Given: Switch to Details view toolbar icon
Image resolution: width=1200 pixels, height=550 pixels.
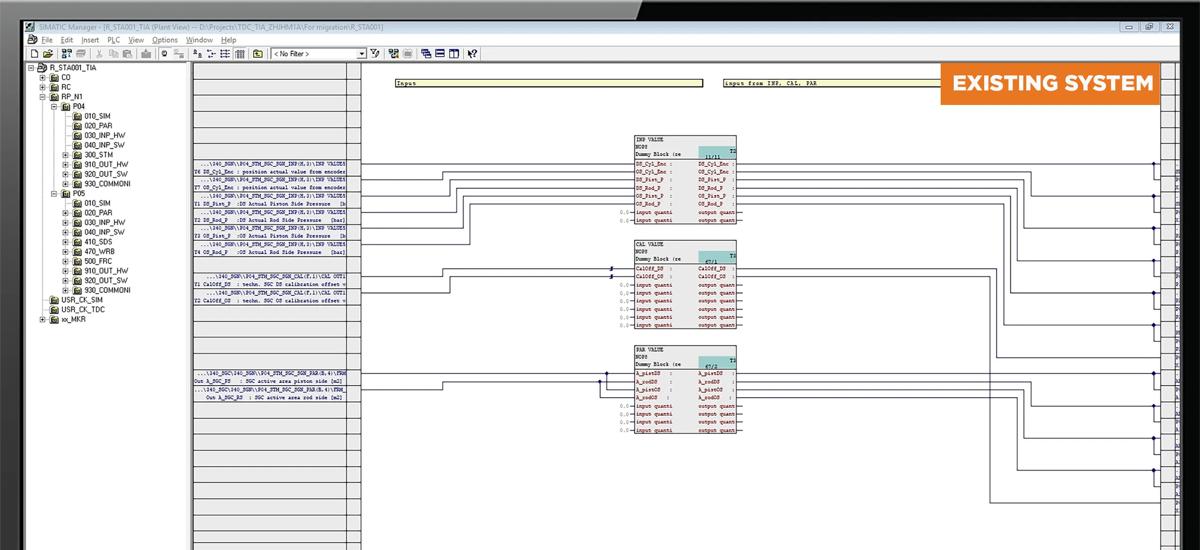Looking at the screenshot, I should pos(240,53).
